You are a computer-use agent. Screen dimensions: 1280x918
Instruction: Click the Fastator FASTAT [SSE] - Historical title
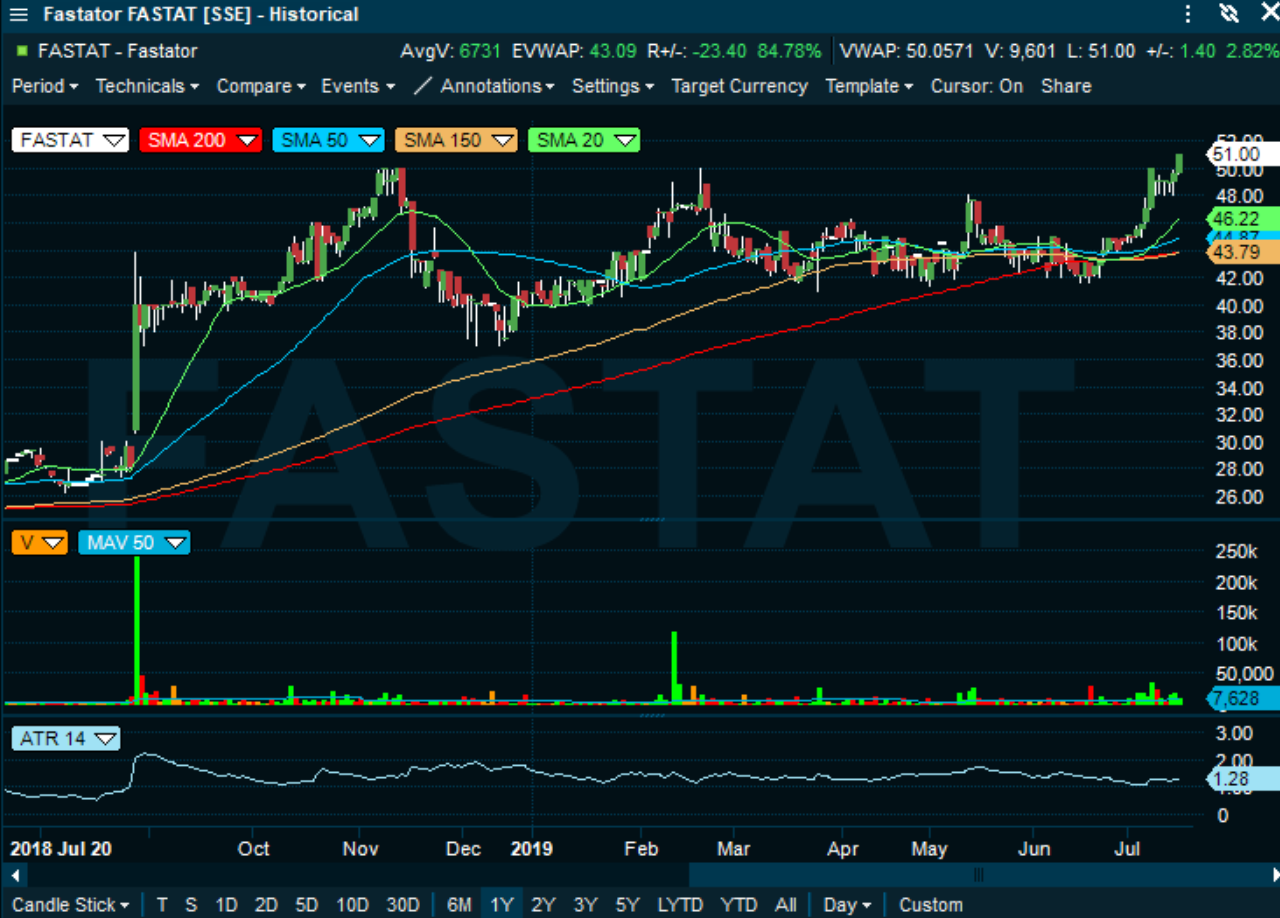tap(201, 15)
